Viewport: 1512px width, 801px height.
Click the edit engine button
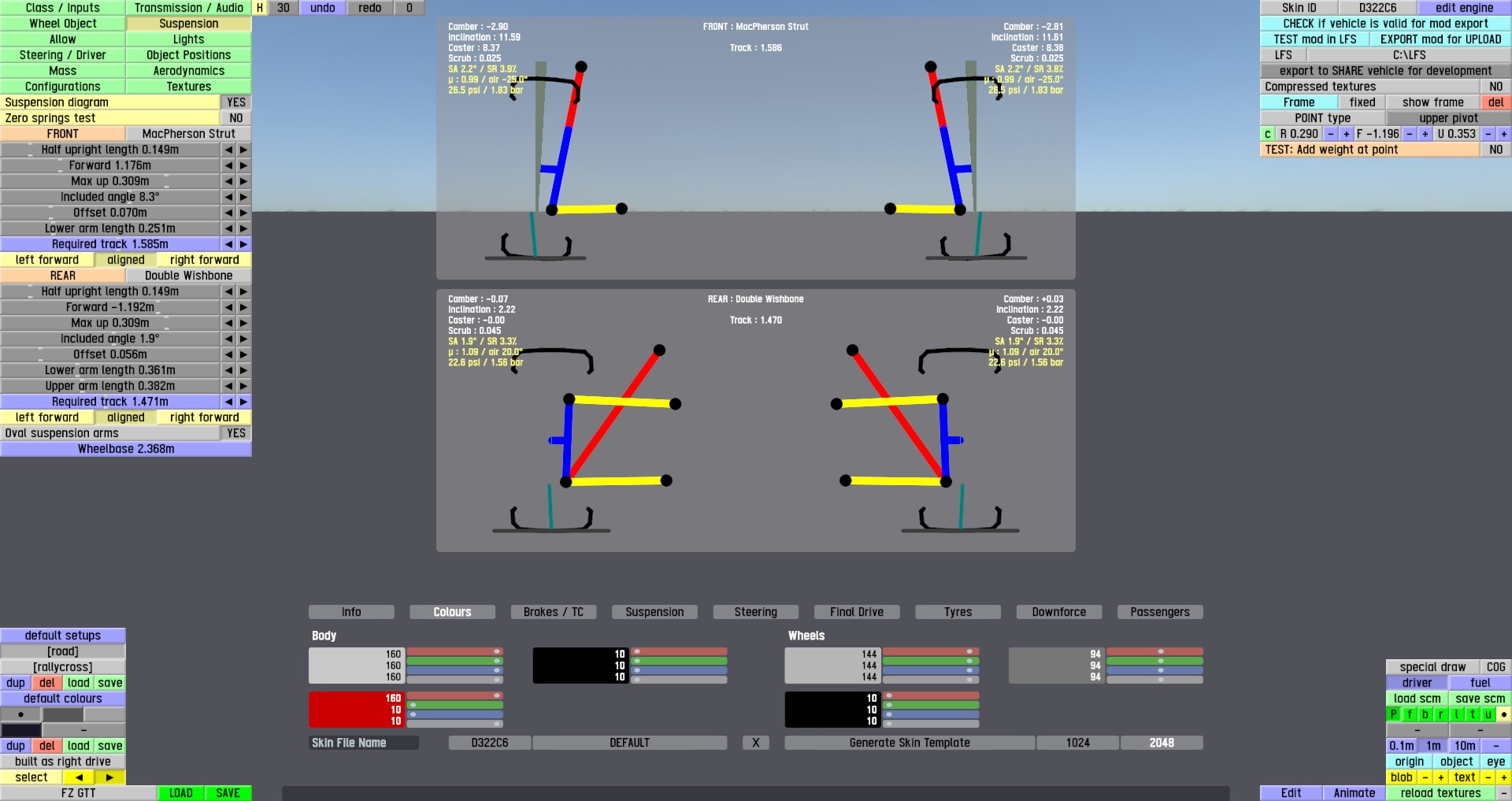(x=1465, y=8)
